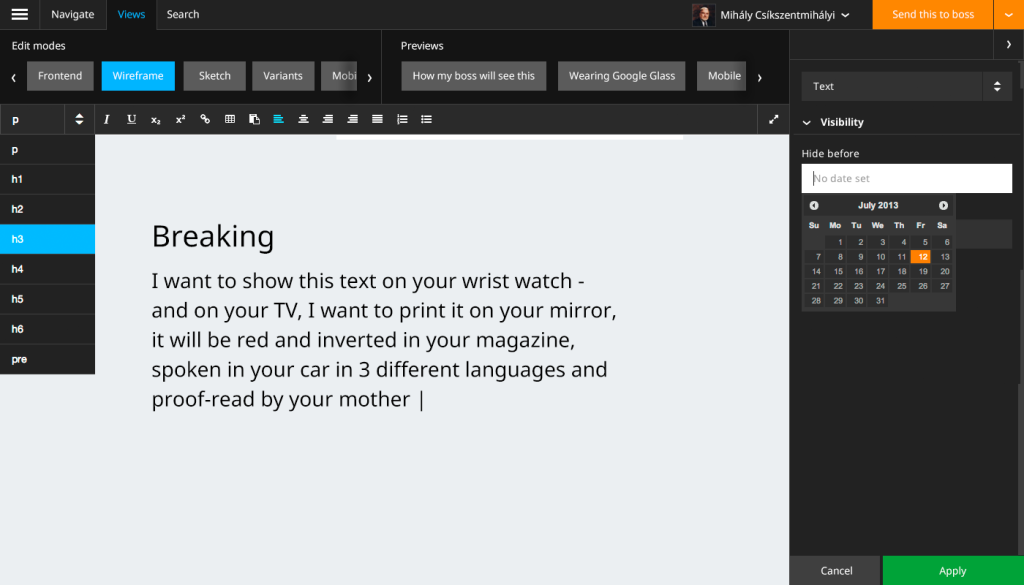
Task: Open the Search tab
Action: pos(183,14)
